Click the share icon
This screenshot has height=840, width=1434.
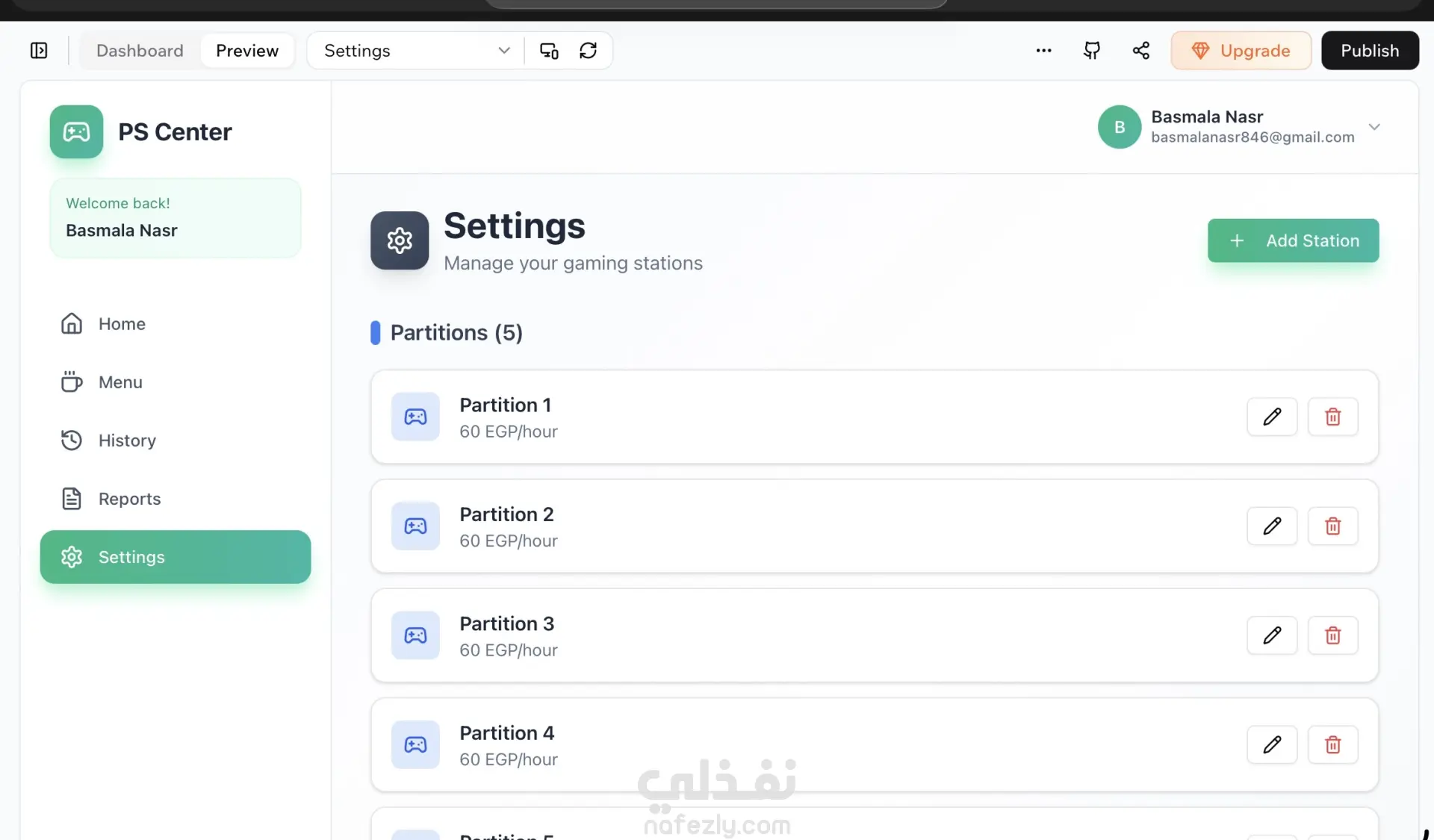pyautogui.click(x=1140, y=51)
